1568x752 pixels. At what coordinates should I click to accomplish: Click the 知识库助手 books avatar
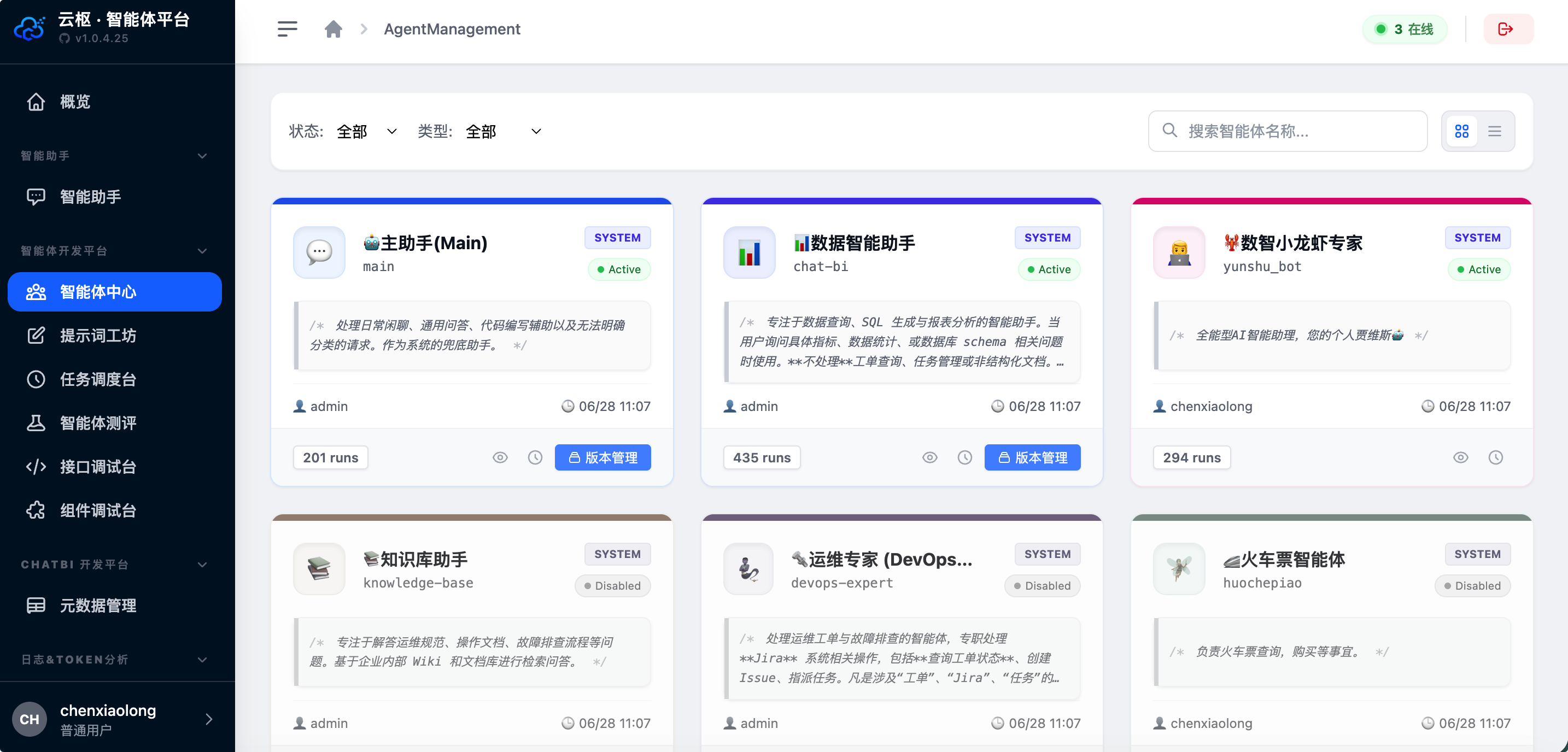[x=319, y=568]
